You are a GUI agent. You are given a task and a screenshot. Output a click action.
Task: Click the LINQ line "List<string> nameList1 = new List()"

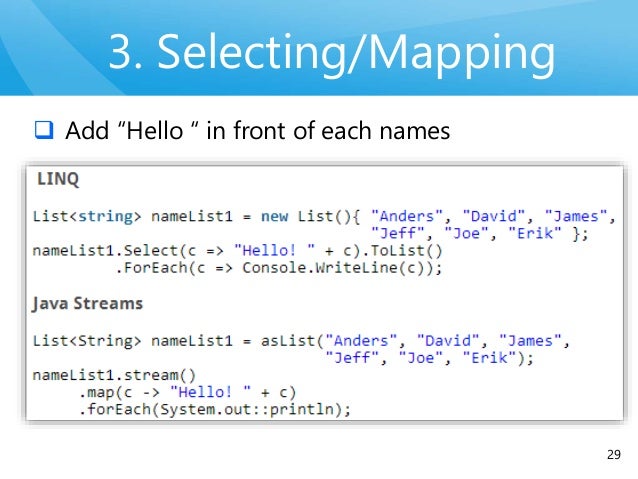point(324,216)
